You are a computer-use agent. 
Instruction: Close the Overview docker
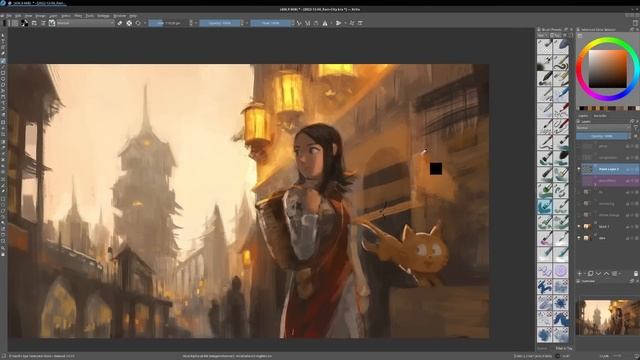pos(637,281)
